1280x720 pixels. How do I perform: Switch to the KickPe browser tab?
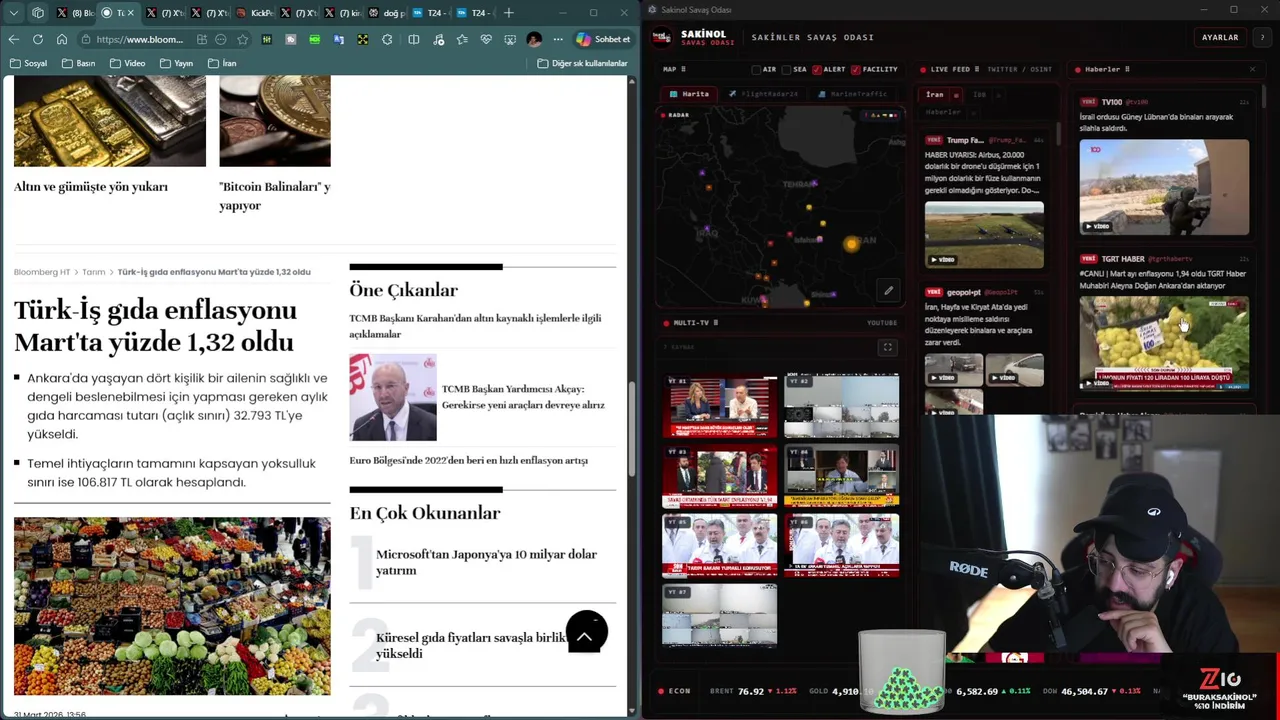pos(256,13)
